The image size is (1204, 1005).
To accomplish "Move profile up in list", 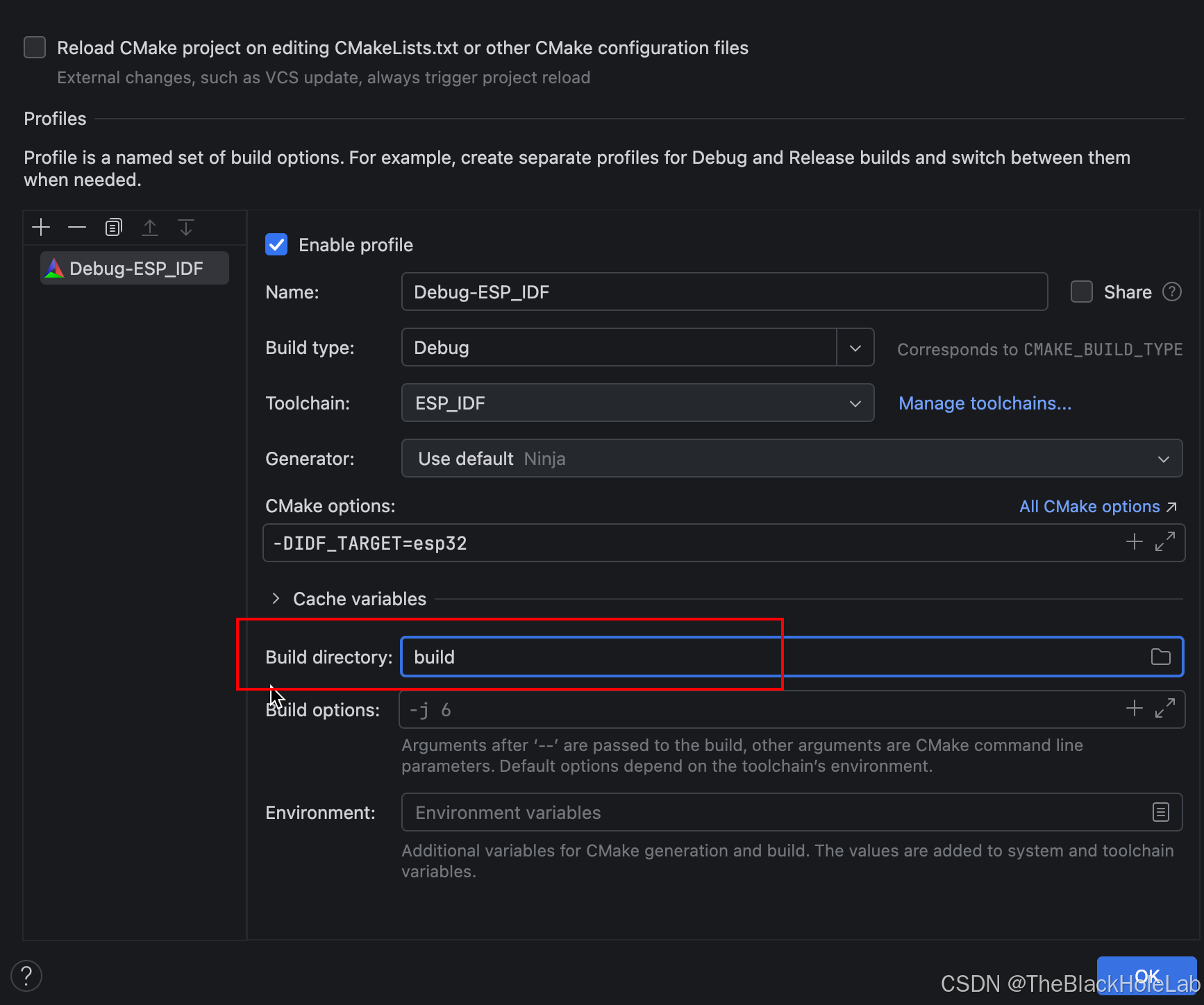I will pos(150,228).
